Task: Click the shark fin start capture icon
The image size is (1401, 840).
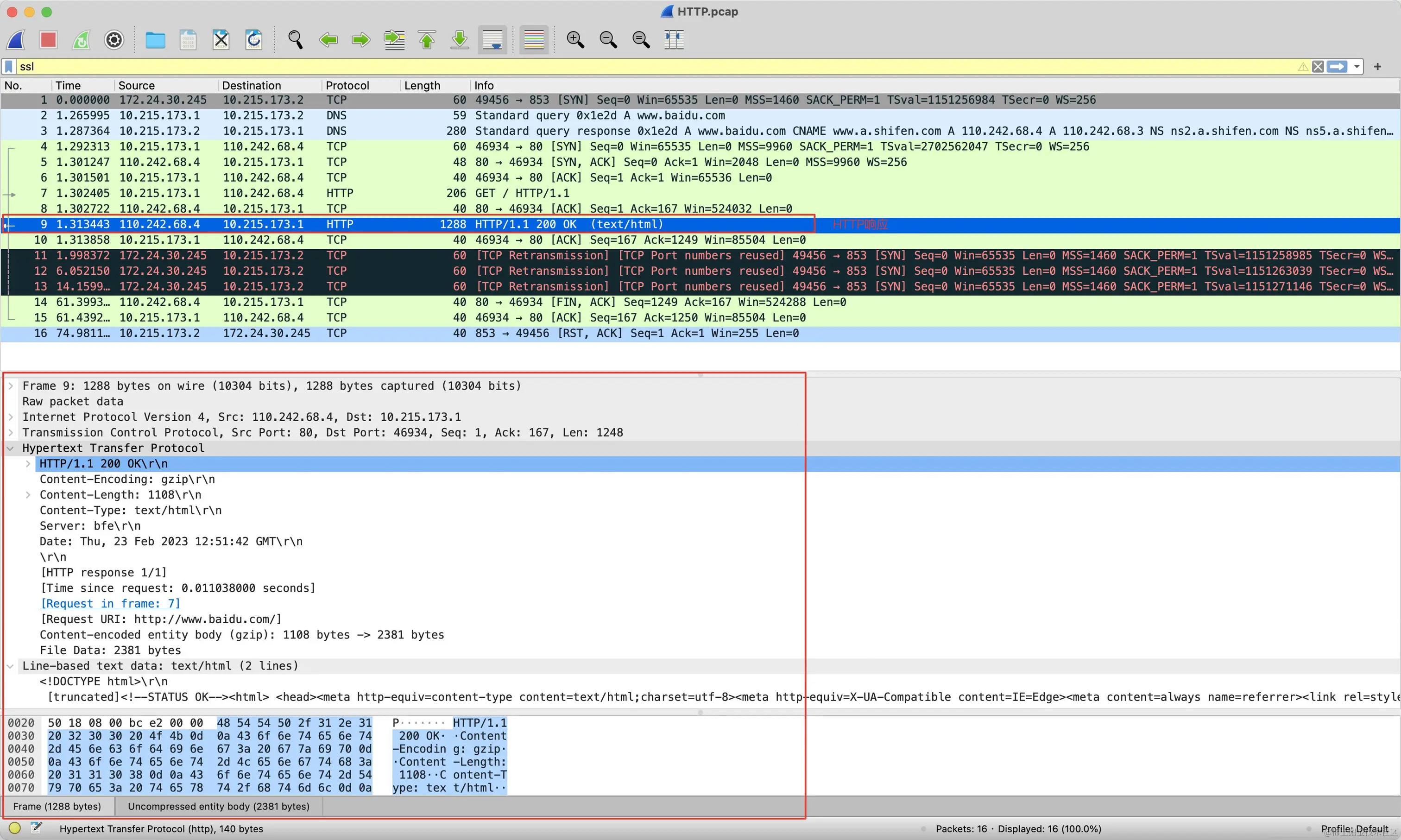Action: click(x=16, y=40)
